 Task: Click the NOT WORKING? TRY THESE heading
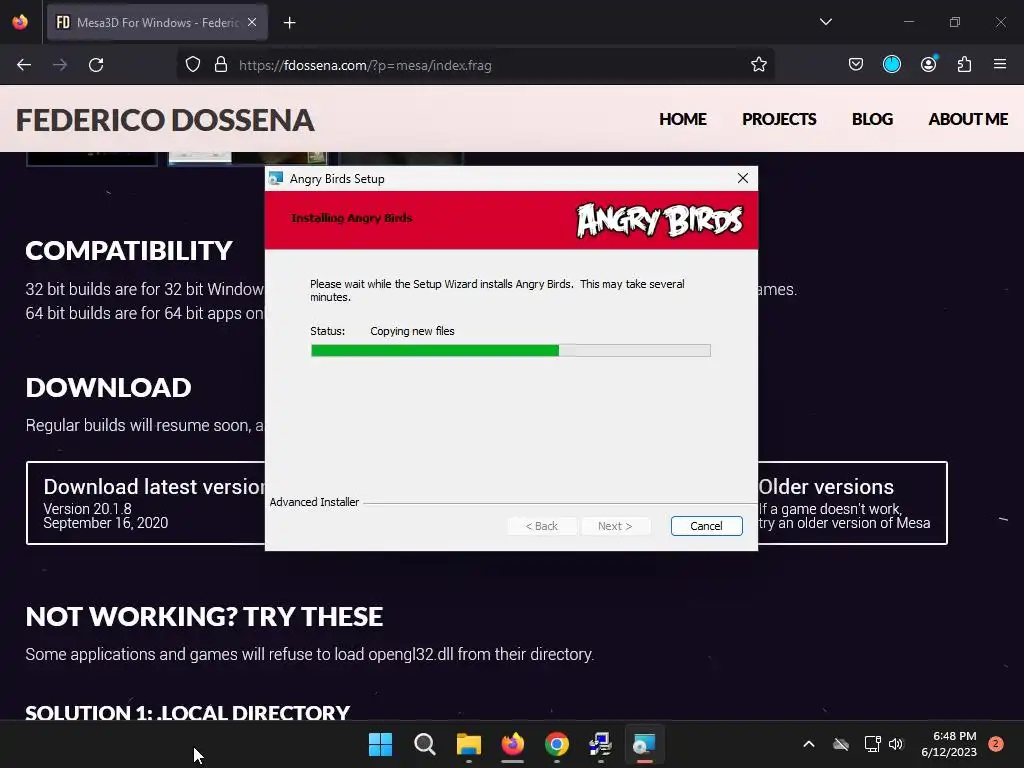pyautogui.click(x=204, y=616)
